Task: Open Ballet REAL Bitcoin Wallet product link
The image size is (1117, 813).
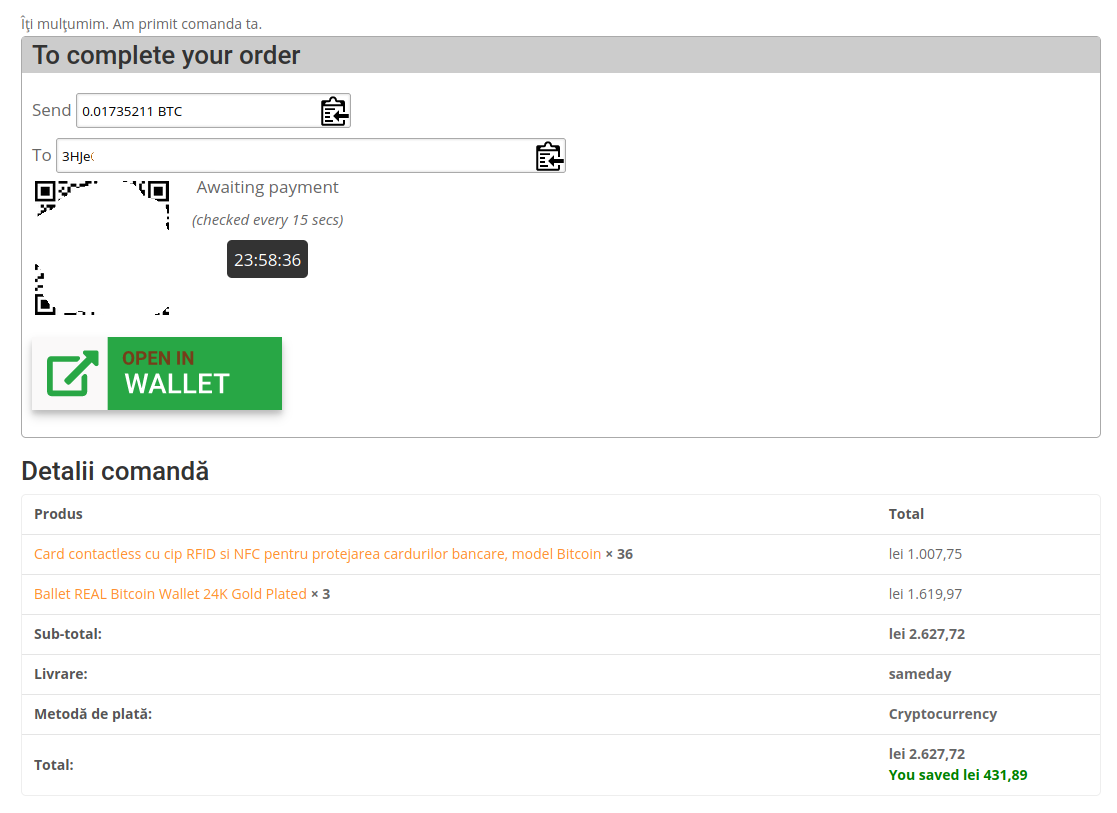Action: click(x=170, y=594)
